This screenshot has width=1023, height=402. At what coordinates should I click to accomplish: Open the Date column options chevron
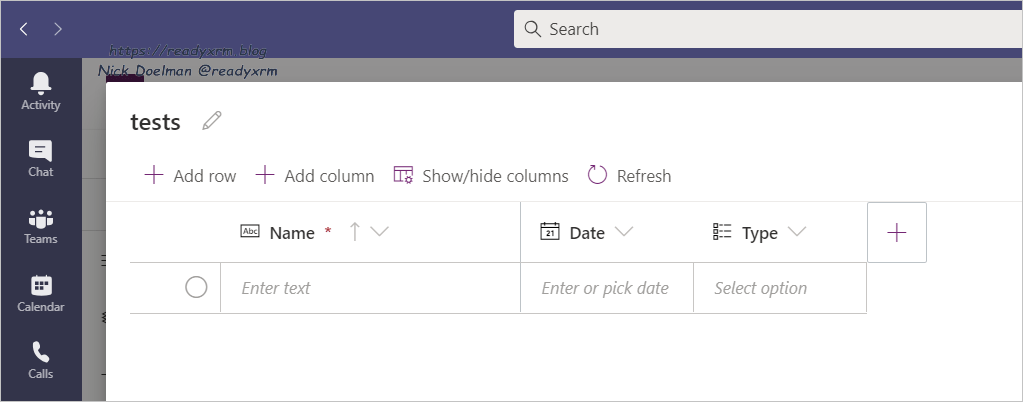tap(624, 232)
